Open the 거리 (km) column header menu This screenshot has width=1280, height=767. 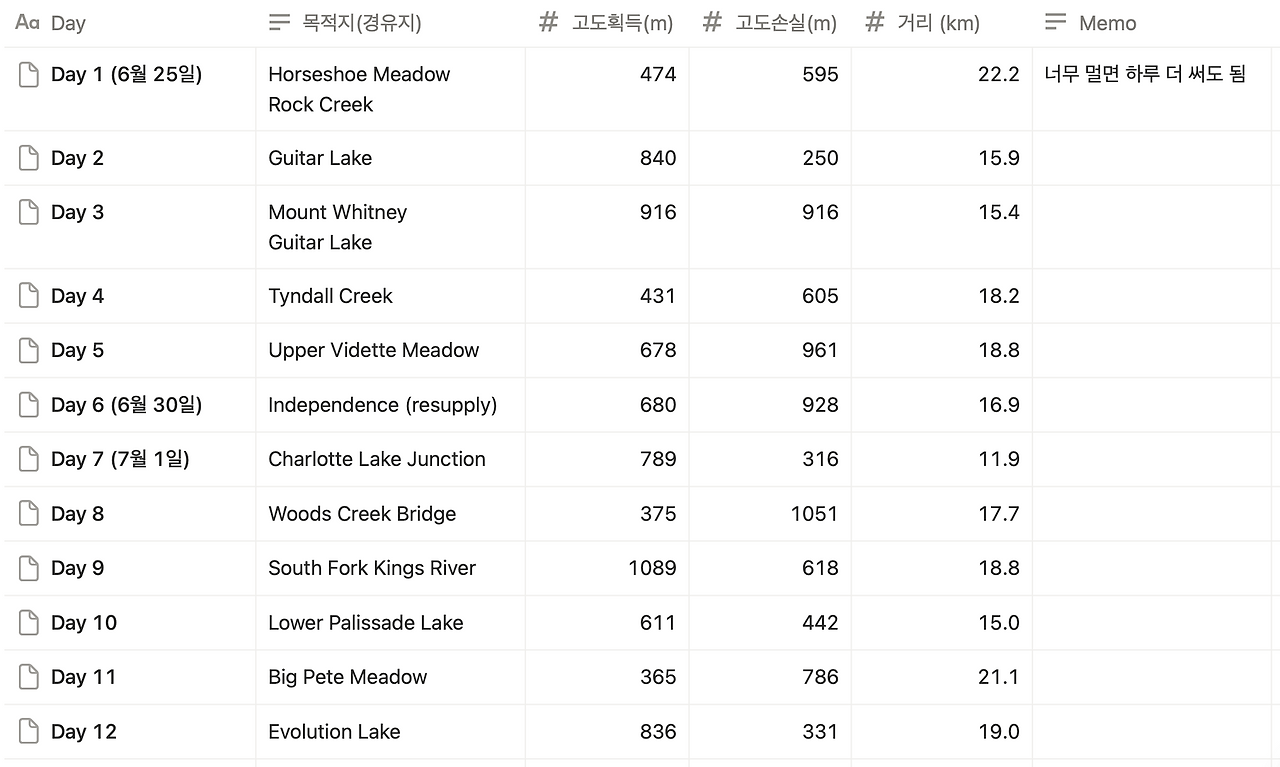pos(941,23)
